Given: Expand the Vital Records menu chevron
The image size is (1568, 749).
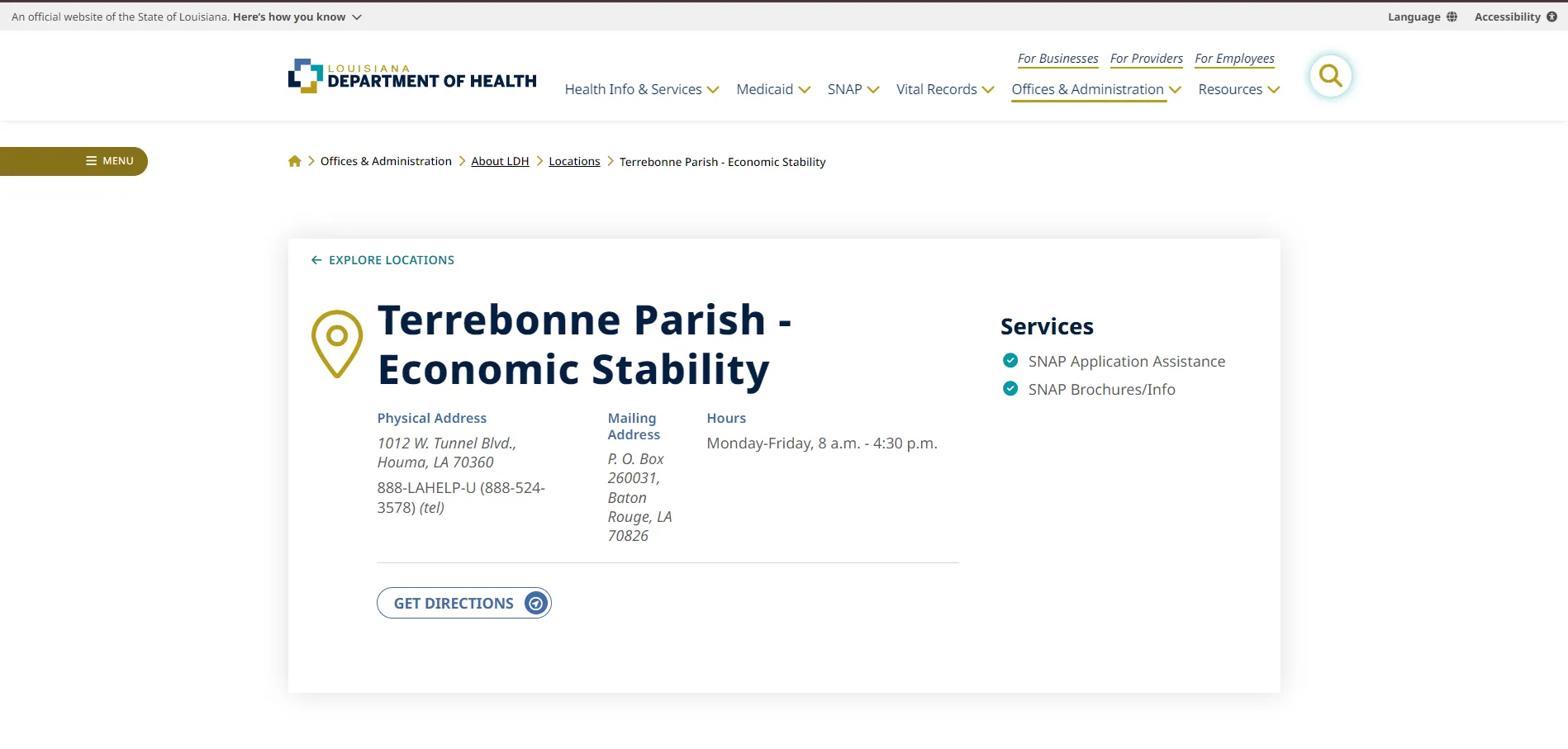Looking at the screenshot, I should pos(988,90).
